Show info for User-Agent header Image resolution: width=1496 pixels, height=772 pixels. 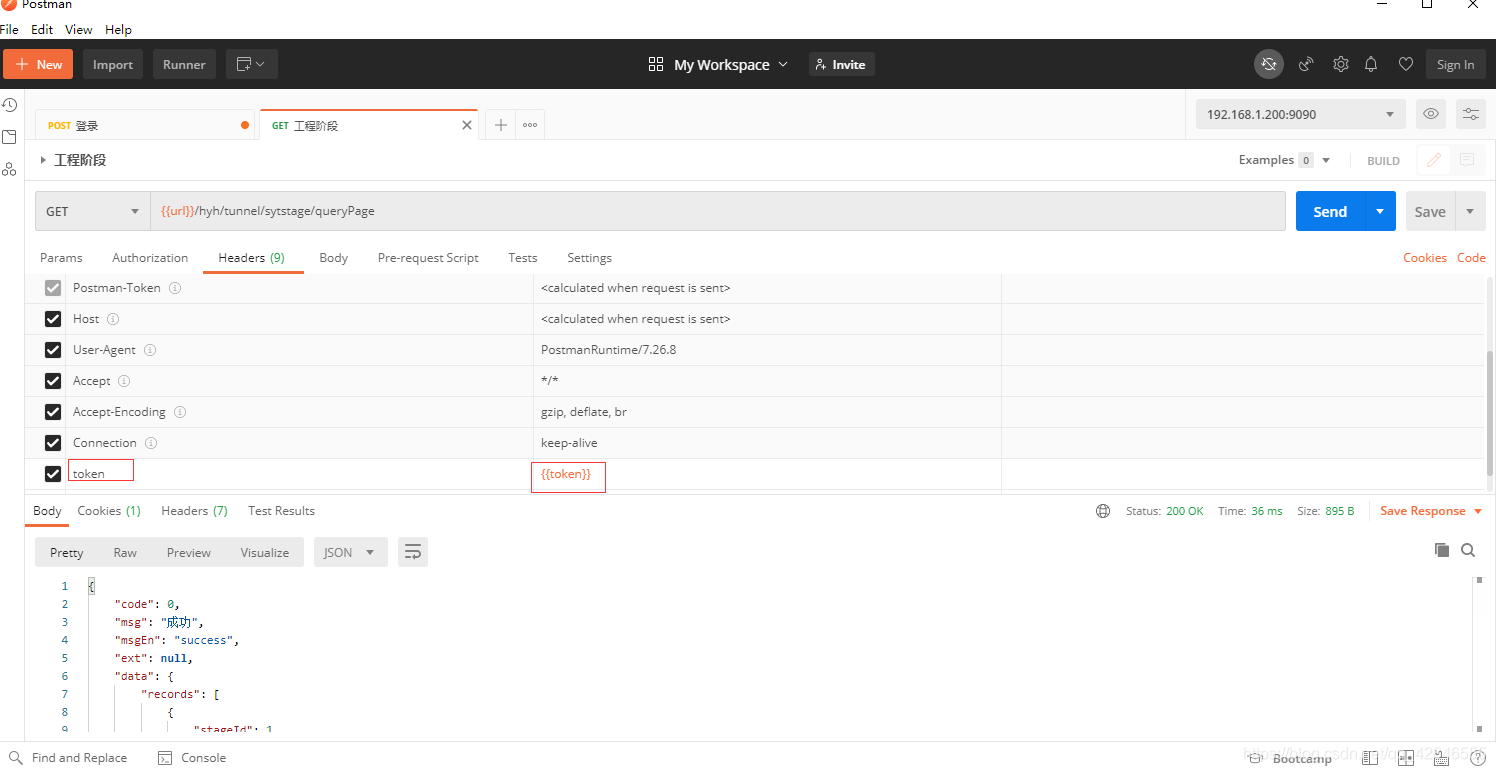[x=150, y=350]
